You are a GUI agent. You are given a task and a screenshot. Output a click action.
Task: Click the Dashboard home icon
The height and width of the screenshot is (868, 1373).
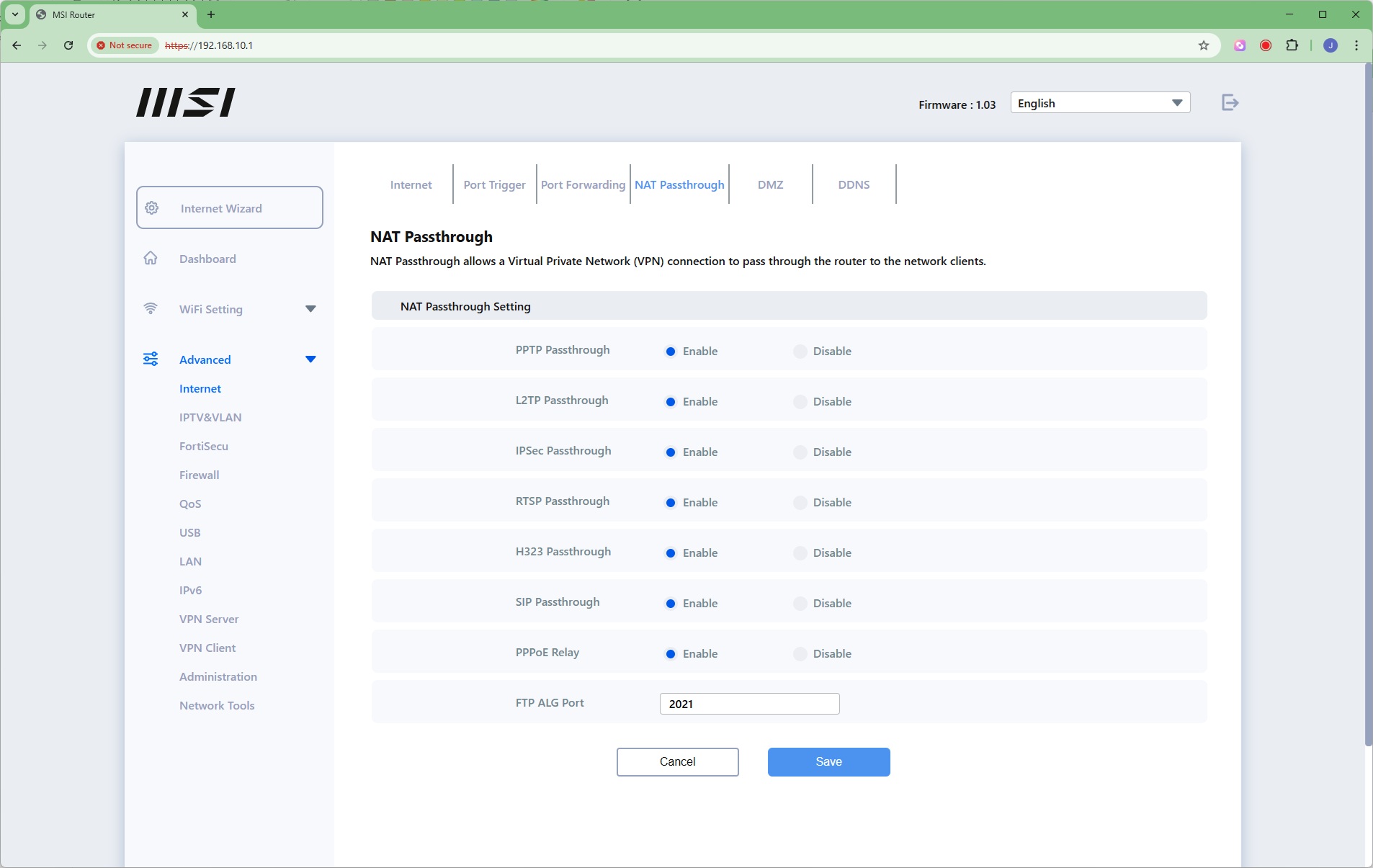click(151, 259)
